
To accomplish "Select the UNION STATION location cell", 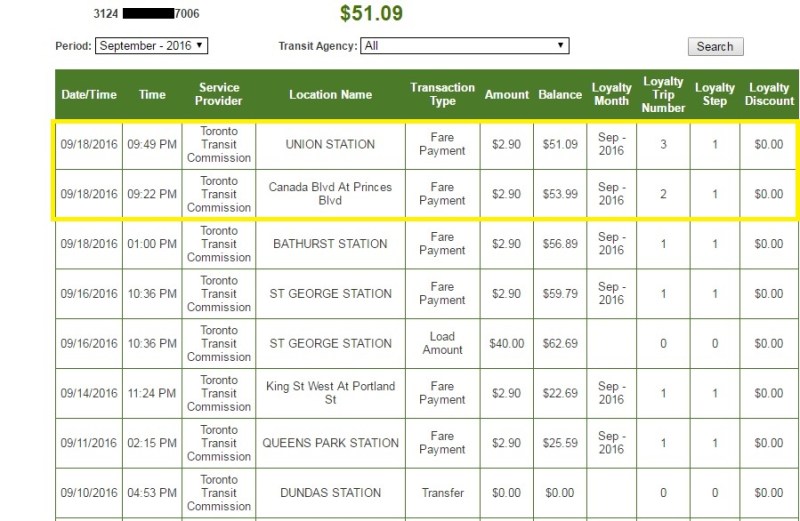I will 330,144.
